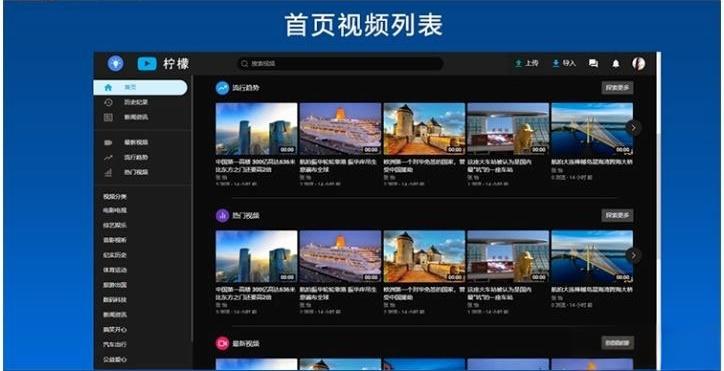Click the pink camera icon for 最新视频 section
This screenshot has height=371, width=724.
tap(223, 343)
